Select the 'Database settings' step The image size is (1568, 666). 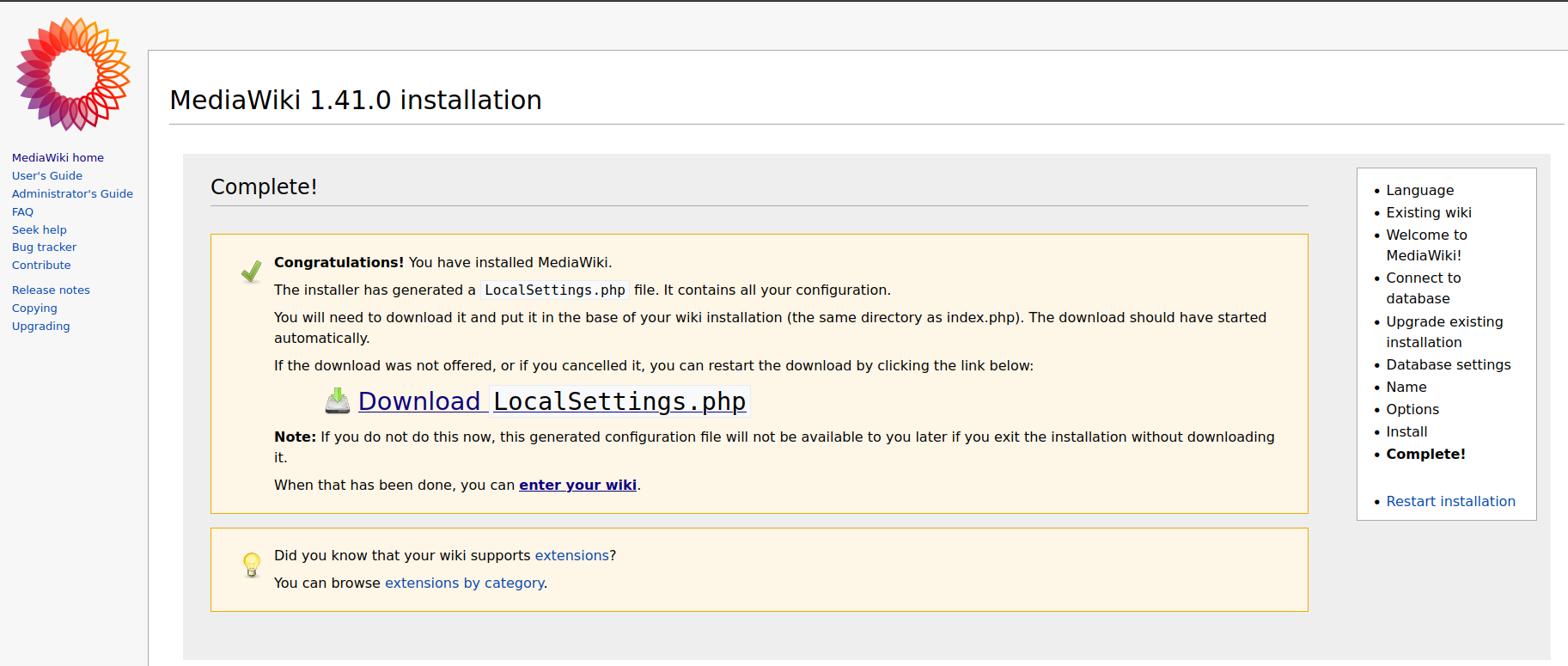coord(1448,364)
